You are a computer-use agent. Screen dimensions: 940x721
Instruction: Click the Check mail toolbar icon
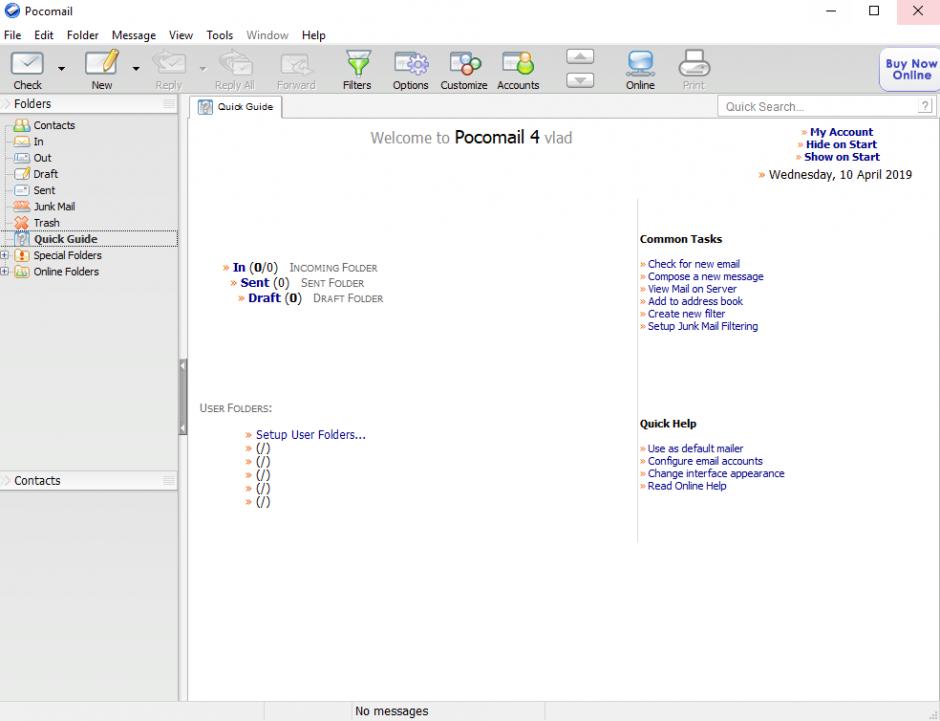(28, 64)
